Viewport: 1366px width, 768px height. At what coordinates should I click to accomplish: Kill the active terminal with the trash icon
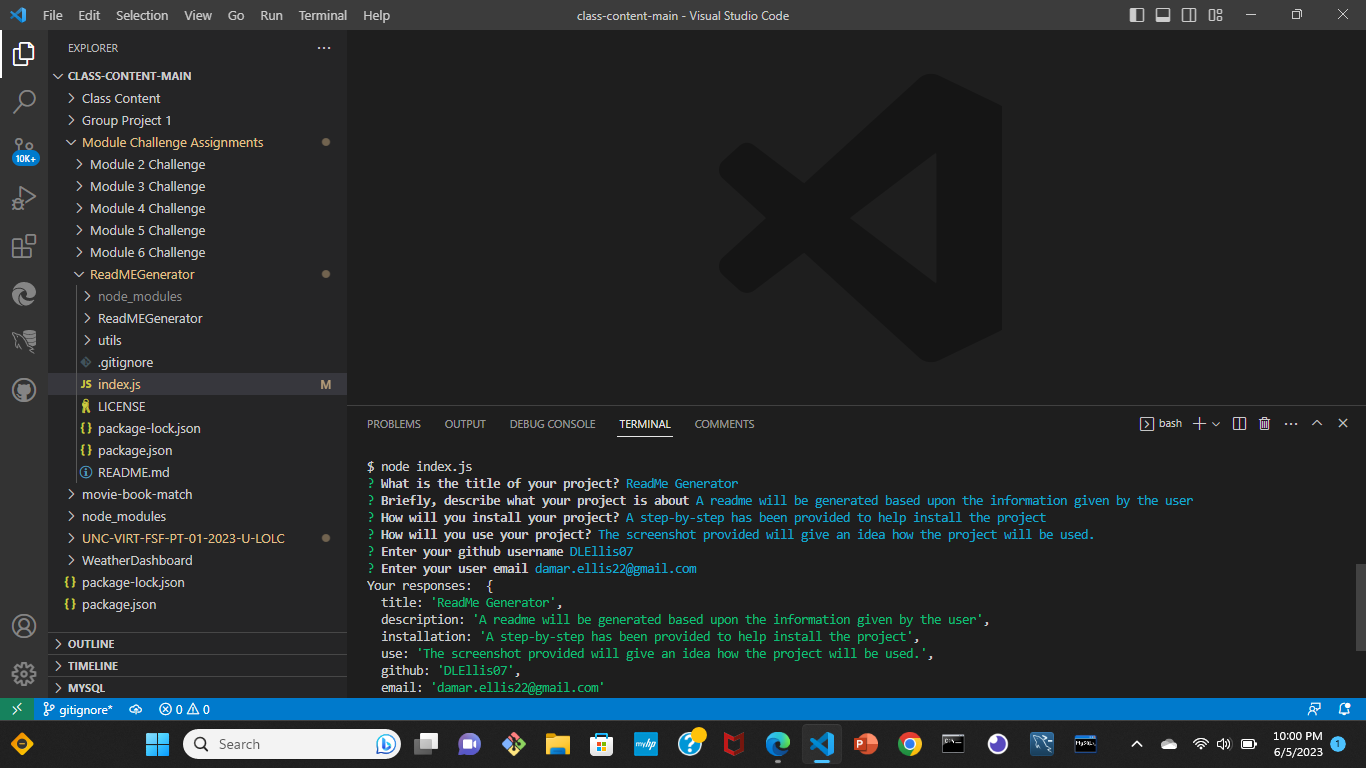click(1263, 423)
